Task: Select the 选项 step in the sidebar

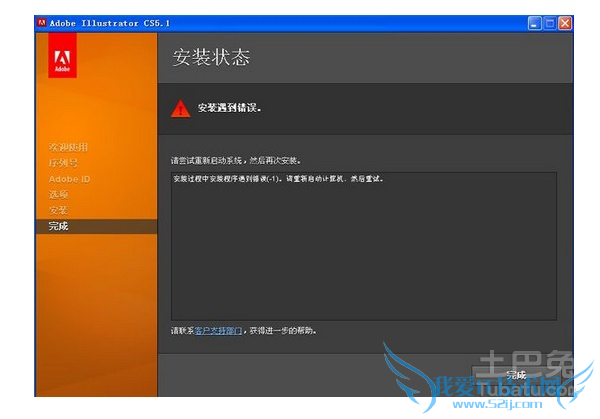Action: 59,195
